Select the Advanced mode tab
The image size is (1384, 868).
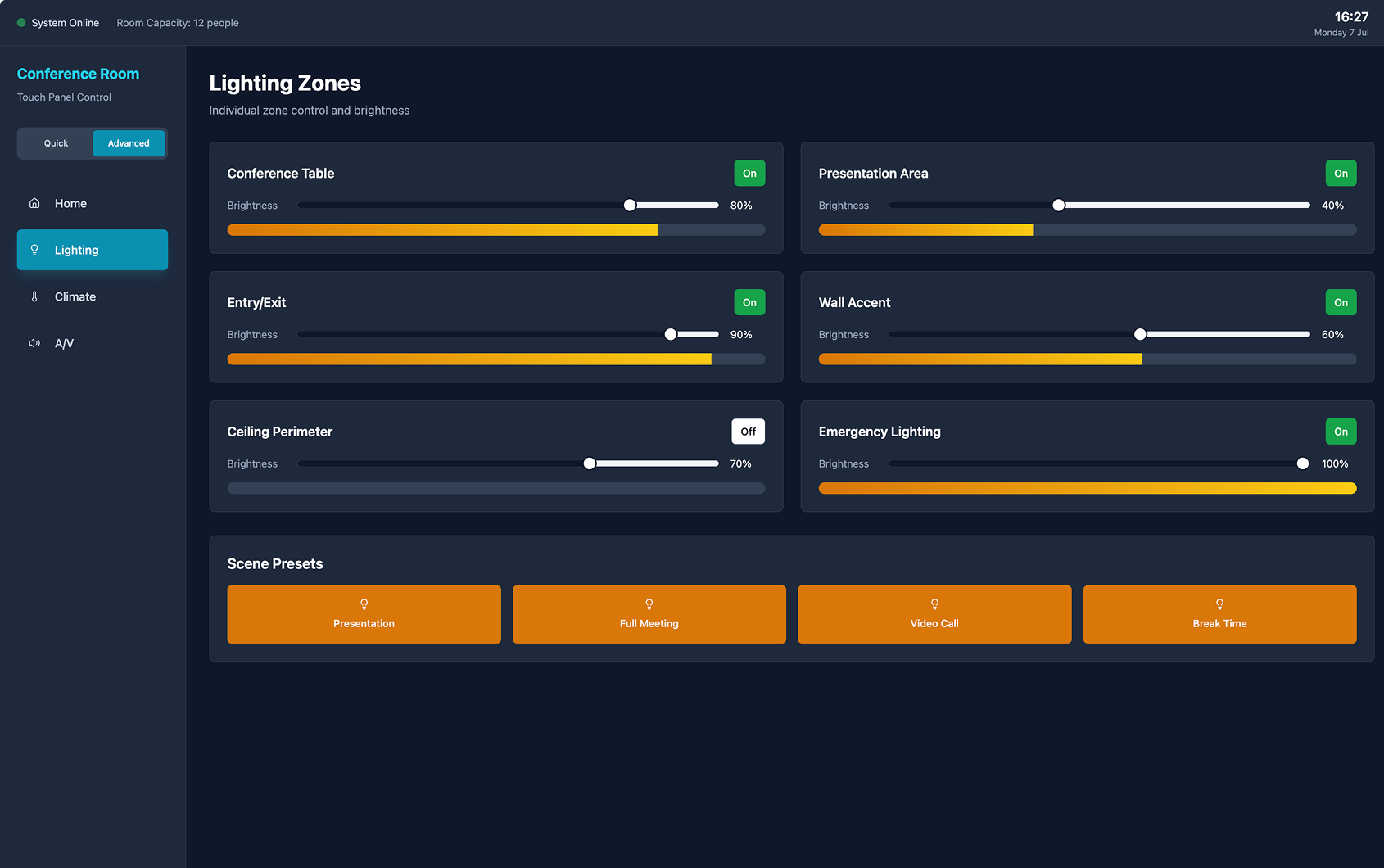tap(129, 143)
